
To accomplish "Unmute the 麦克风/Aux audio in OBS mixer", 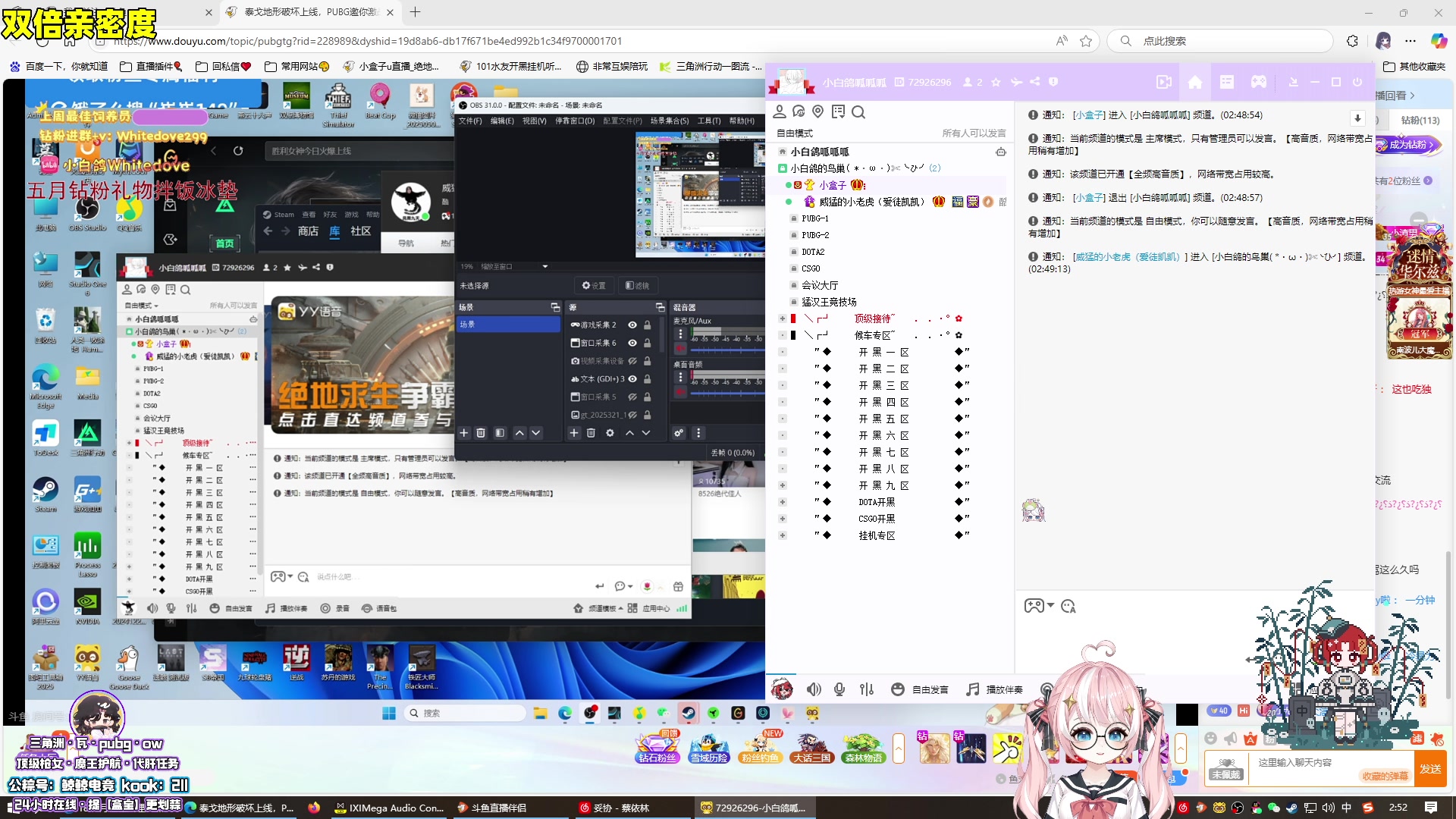I will (680, 349).
